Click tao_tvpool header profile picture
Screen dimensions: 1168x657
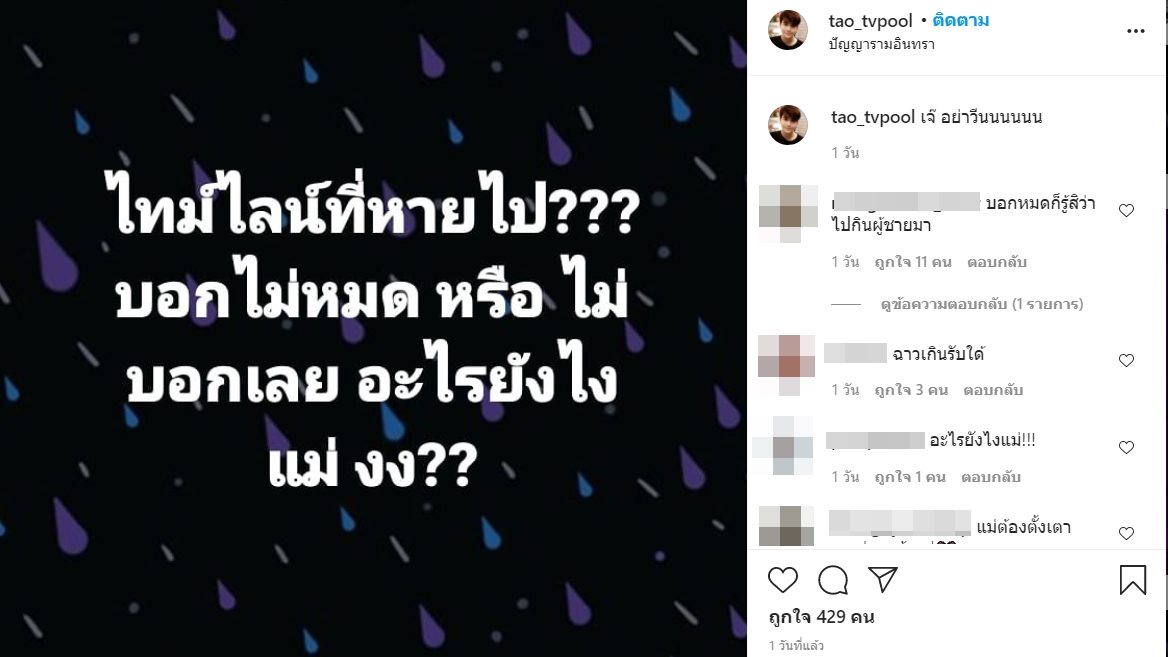click(x=788, y=31)
